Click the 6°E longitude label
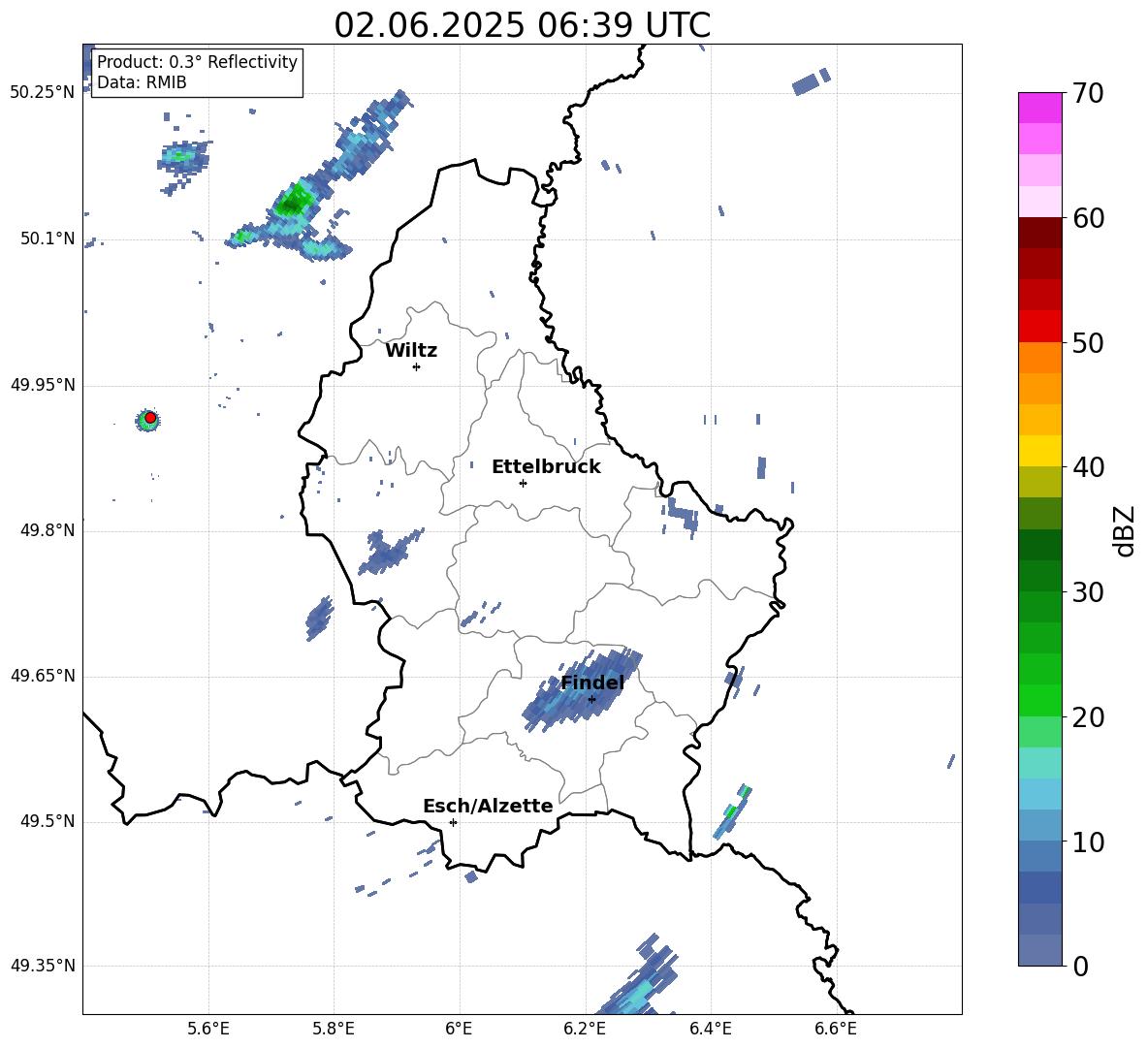The height and width of the screenshot is (1048, 1148). [459, 1029]
